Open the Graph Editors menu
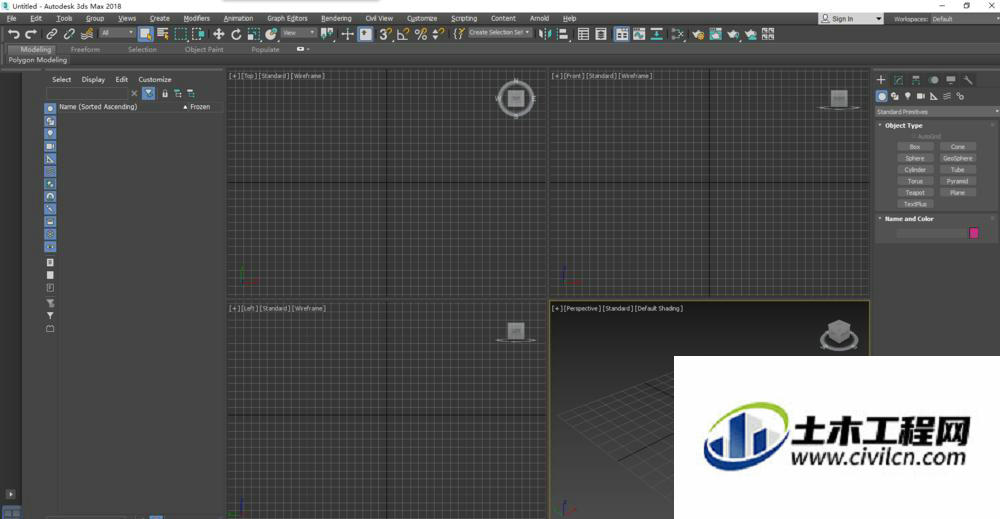 (287, 18)
